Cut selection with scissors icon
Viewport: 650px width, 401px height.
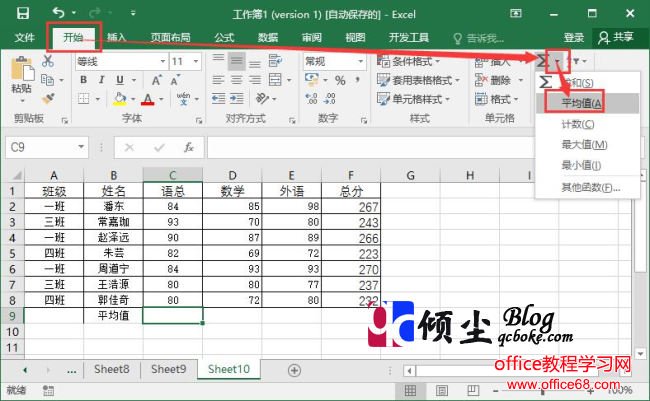pyautogui.click(x=48, y=61)
